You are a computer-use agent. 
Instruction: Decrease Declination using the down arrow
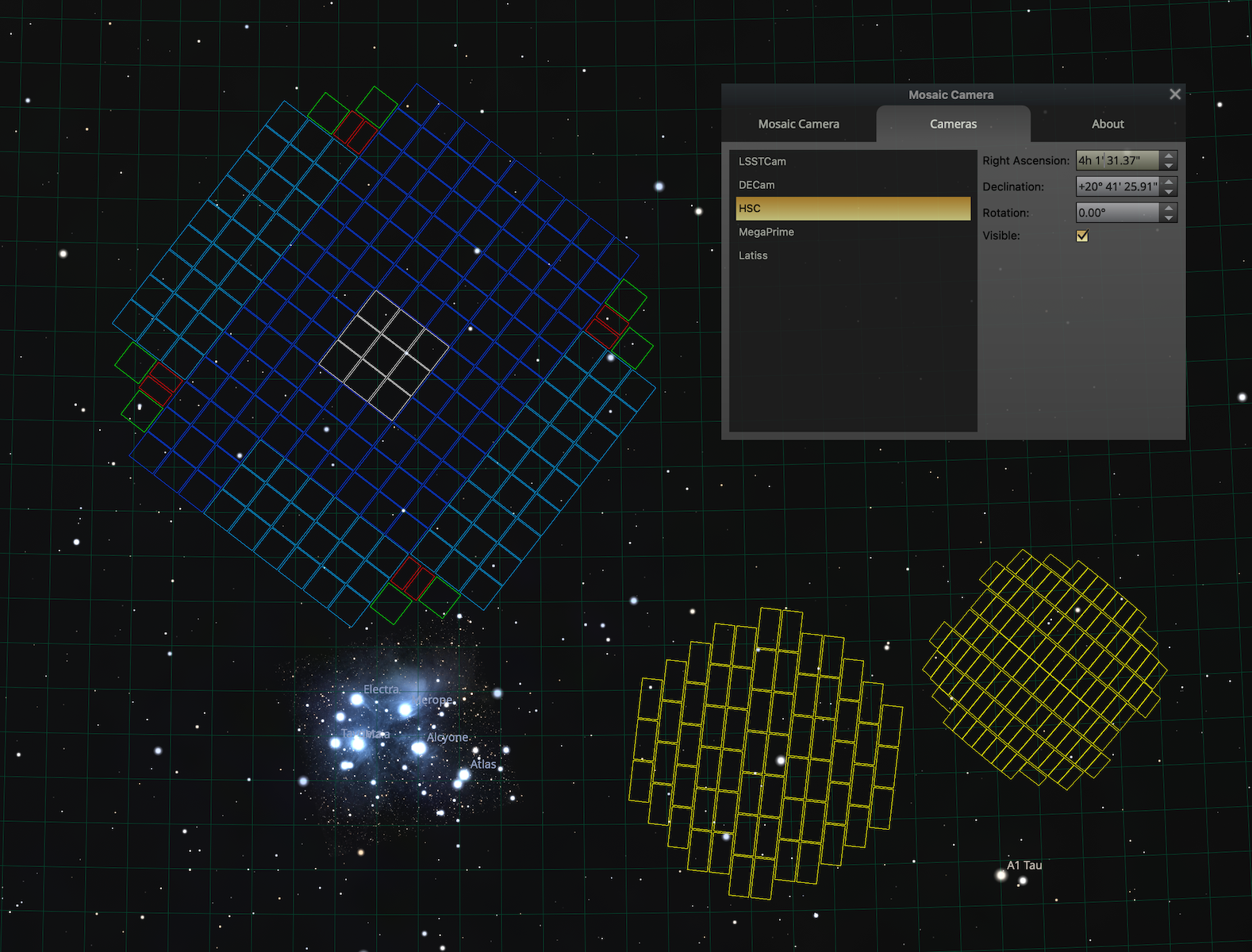tap(1168, 191)
